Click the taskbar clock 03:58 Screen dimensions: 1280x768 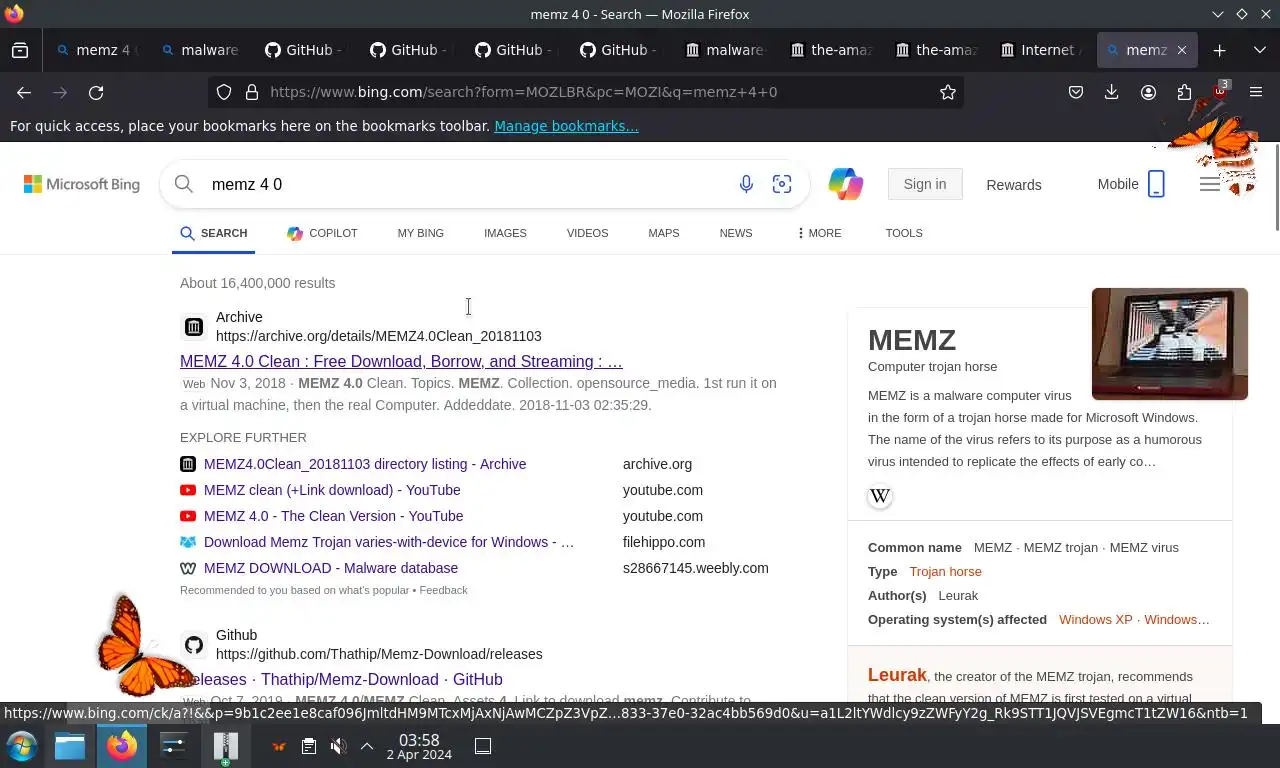point(418,746)
